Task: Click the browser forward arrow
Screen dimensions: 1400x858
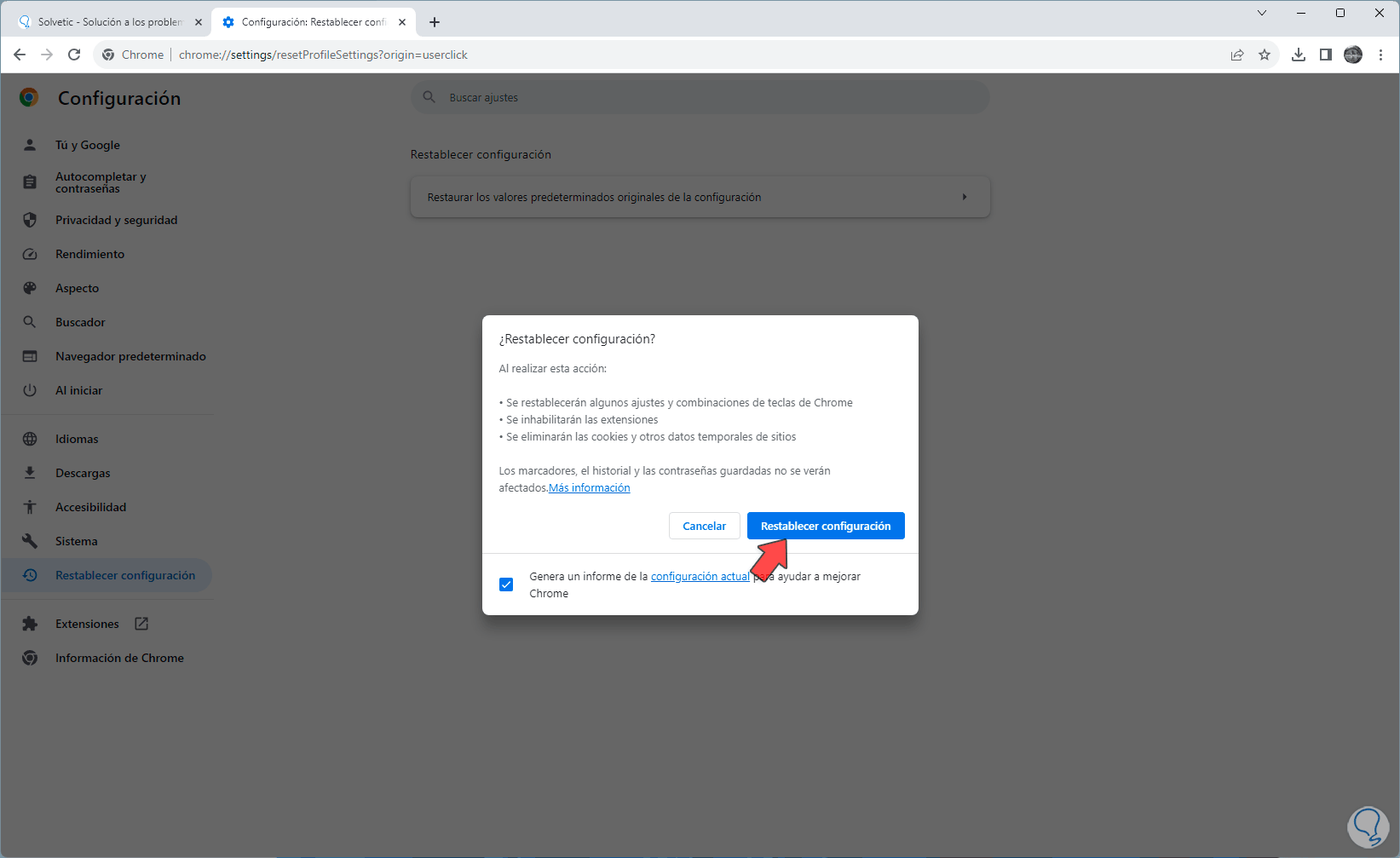Action: coord(47,55)
